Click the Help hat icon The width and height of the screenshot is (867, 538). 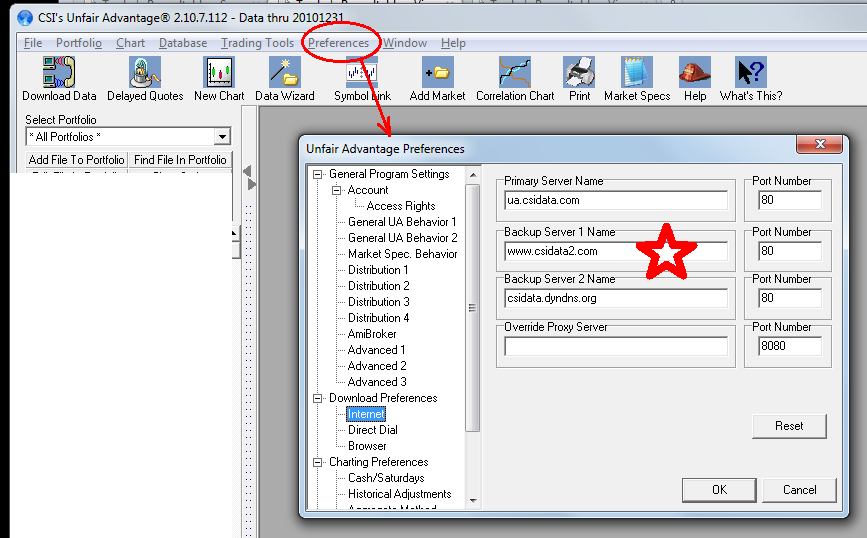tap(695, 72)
